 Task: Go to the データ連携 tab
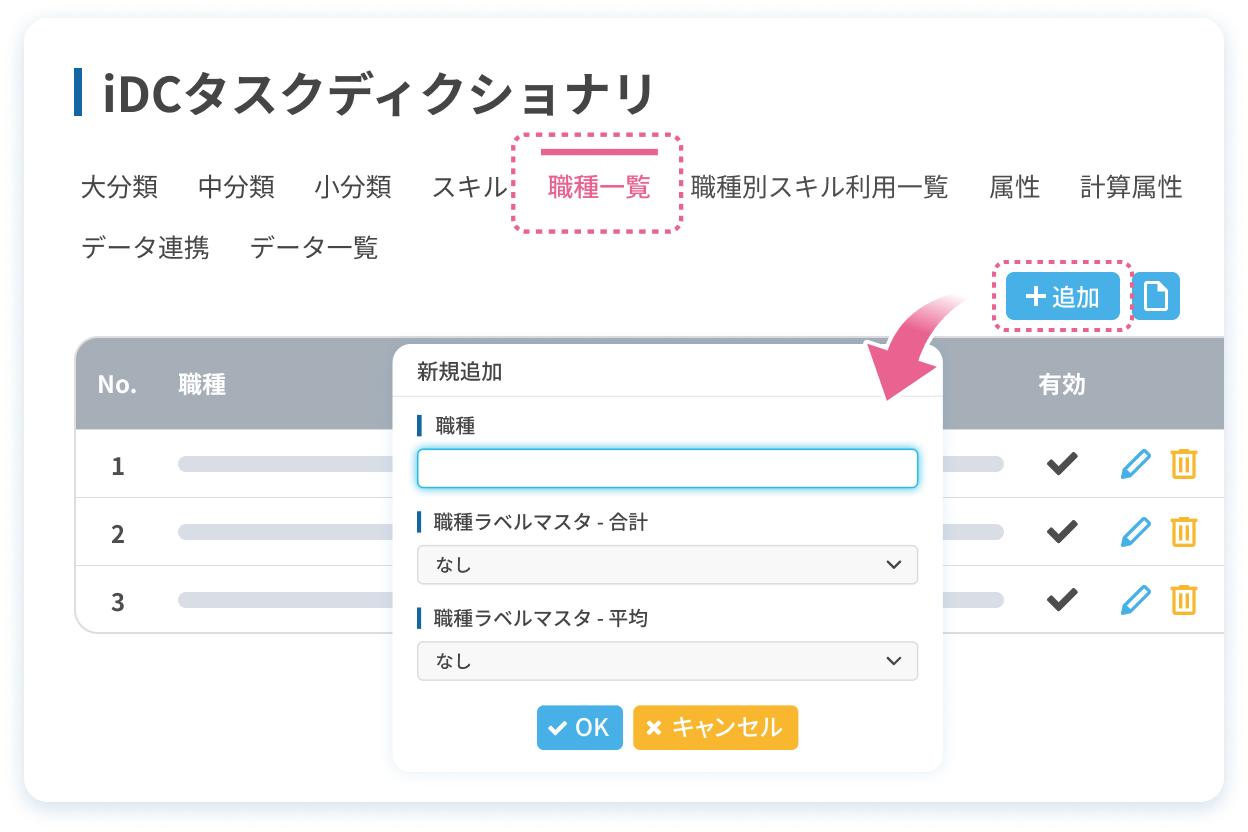[145, 247]
